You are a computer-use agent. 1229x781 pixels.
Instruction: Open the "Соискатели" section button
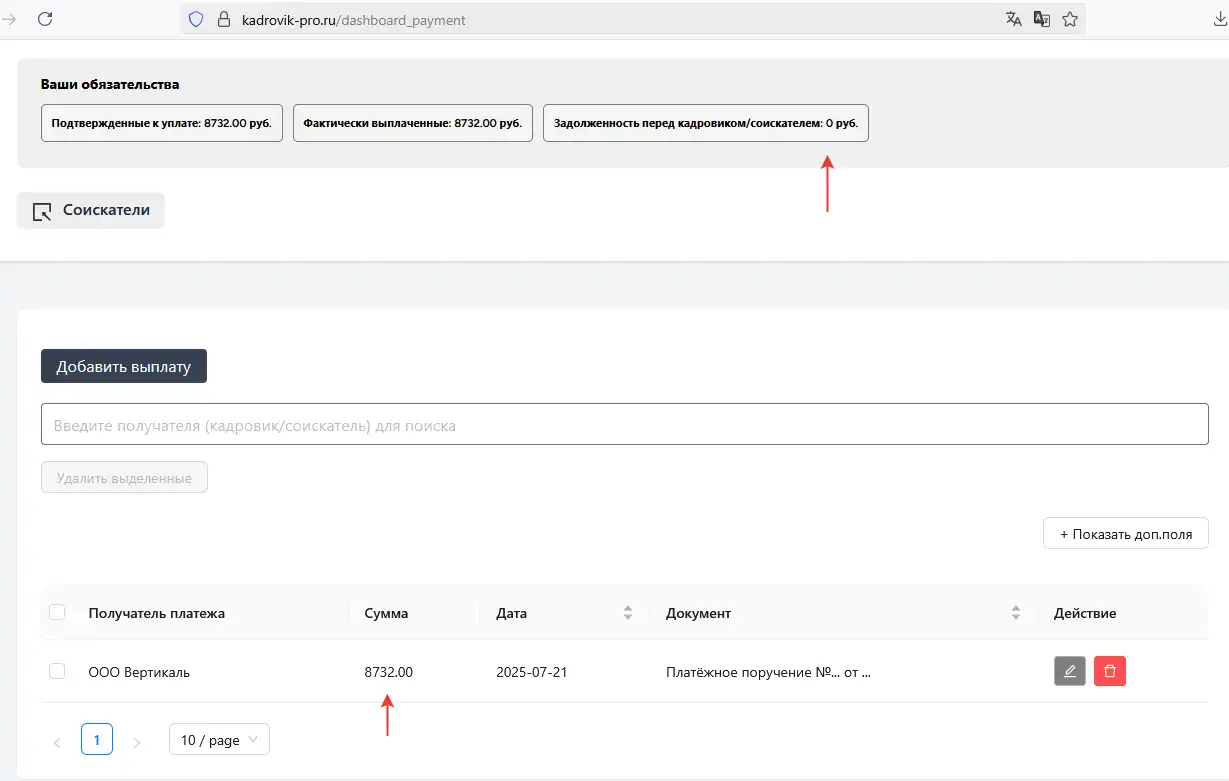[x=91, y=211]
